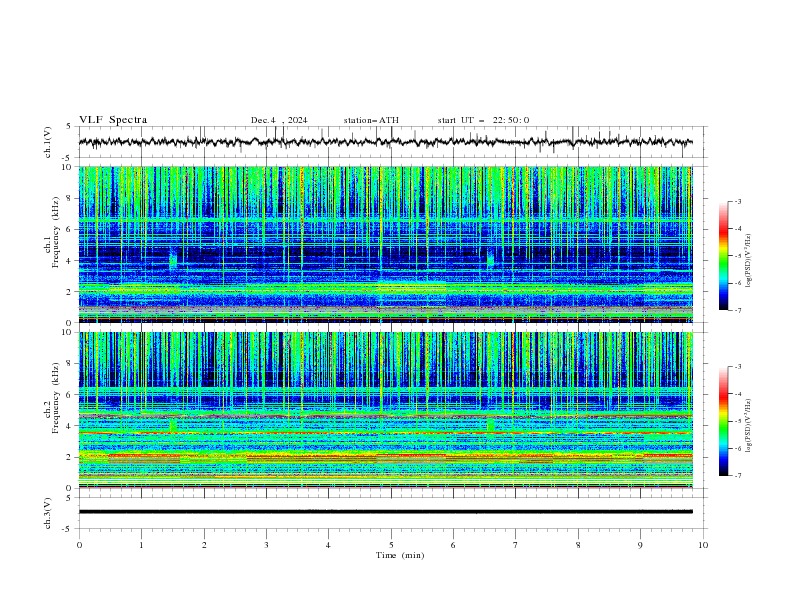792x612 pixels.
Task: Click the "10" tick on the Time axis
Action: (x=703, y=545)
